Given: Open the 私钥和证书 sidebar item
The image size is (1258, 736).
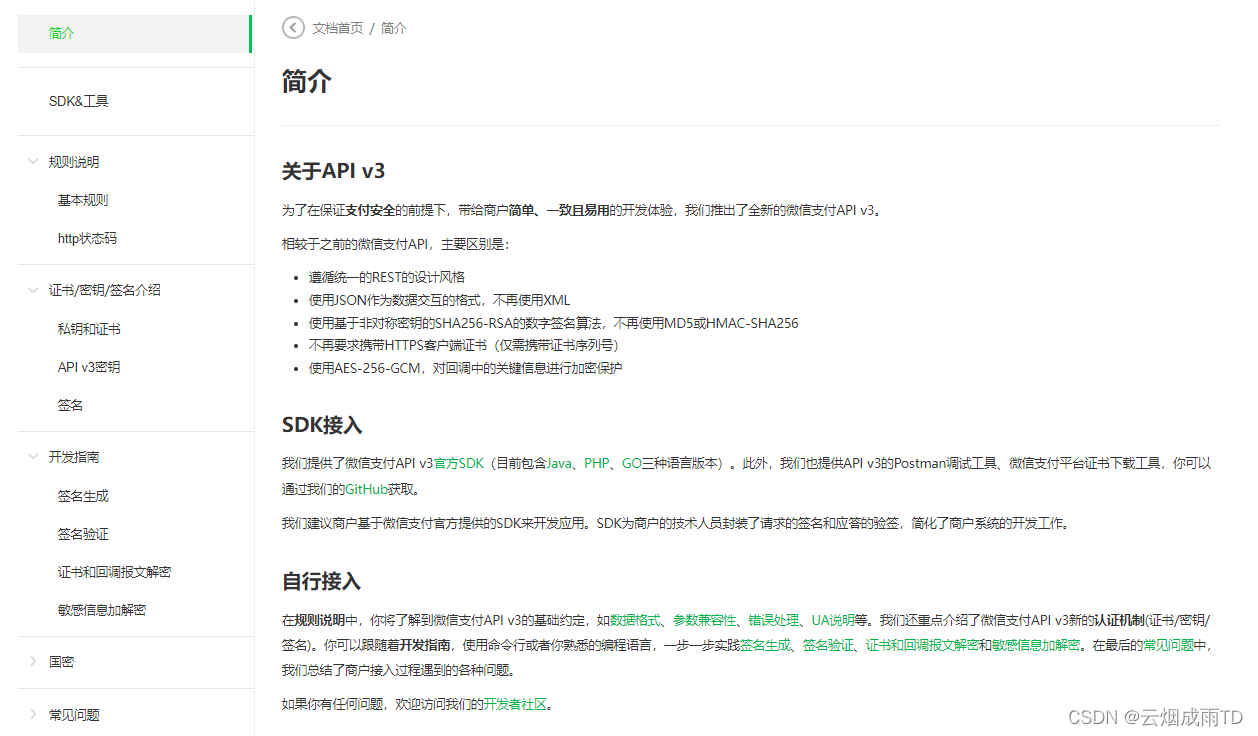Looking at the screenshot, I should [89, 329].
